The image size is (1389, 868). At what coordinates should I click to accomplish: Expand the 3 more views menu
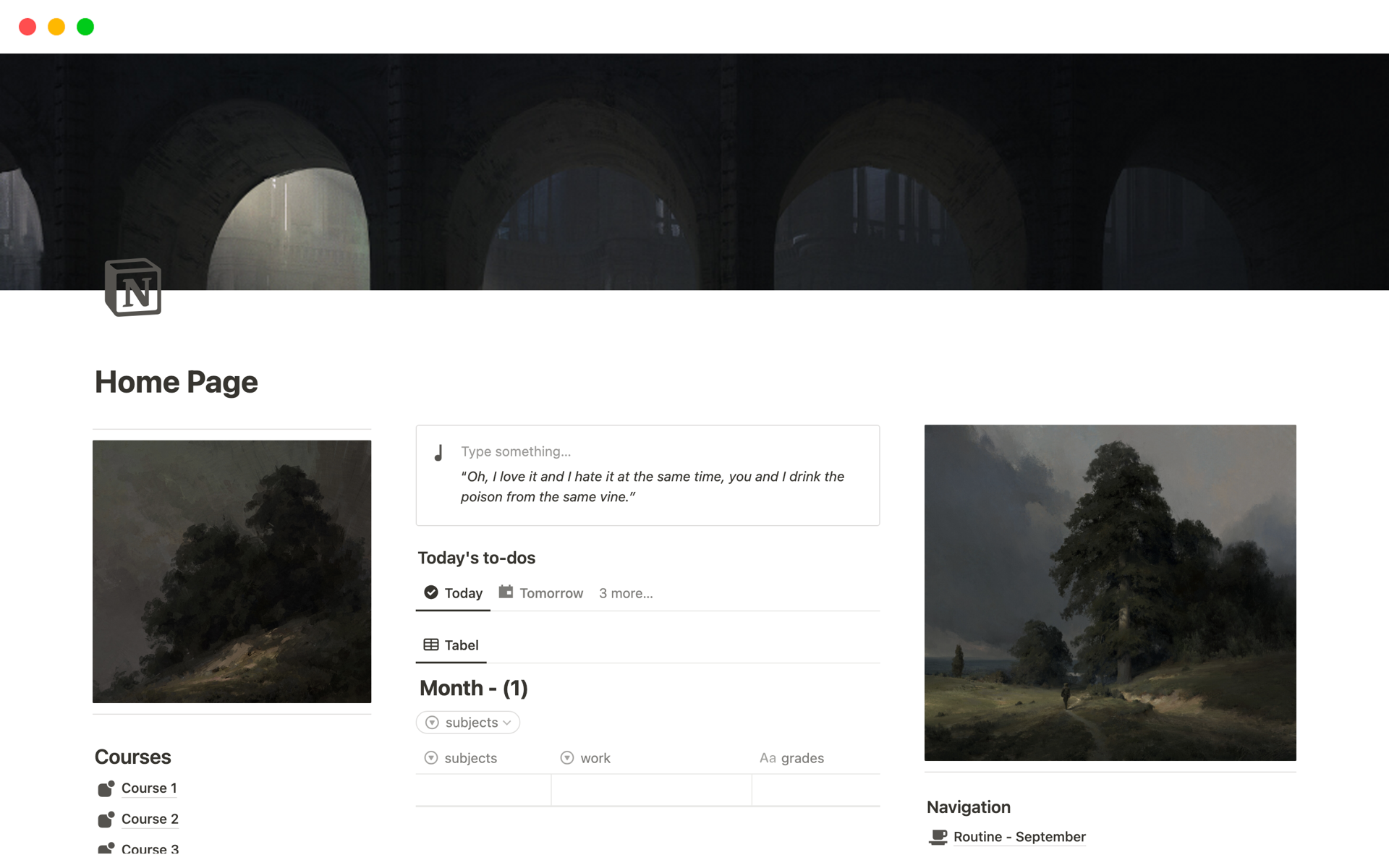[x=626, y=593]
